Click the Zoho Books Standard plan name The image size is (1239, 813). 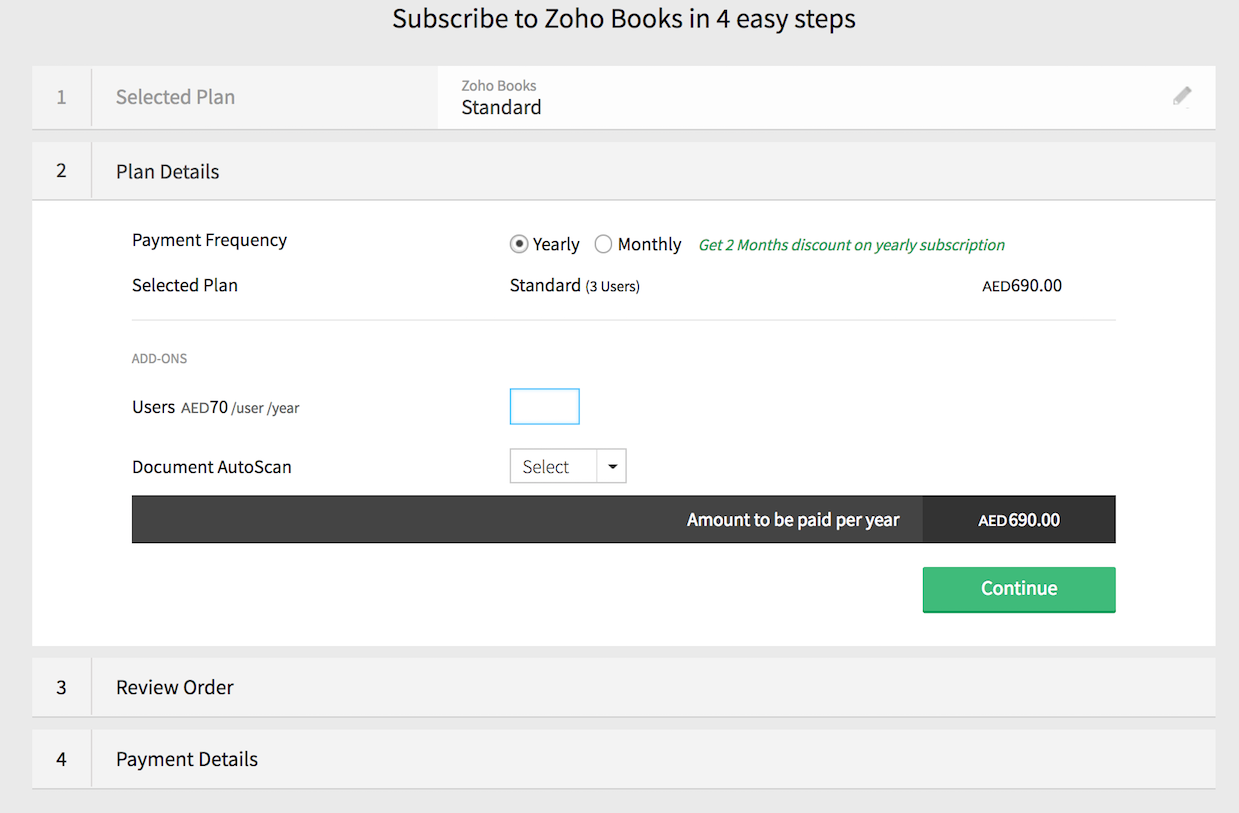pos(501,107)
